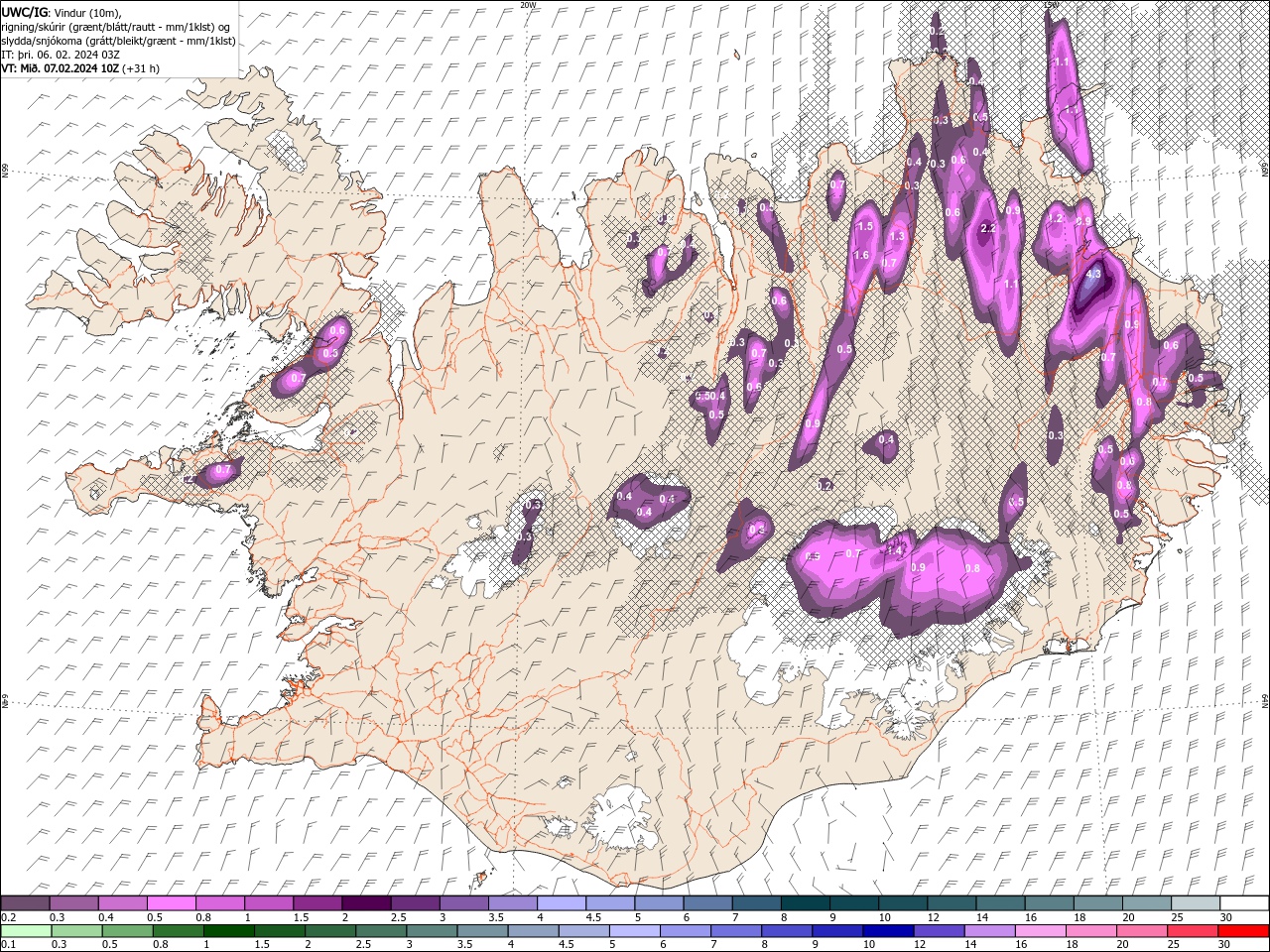Click the '1.6' value on the map

point(861,255)
